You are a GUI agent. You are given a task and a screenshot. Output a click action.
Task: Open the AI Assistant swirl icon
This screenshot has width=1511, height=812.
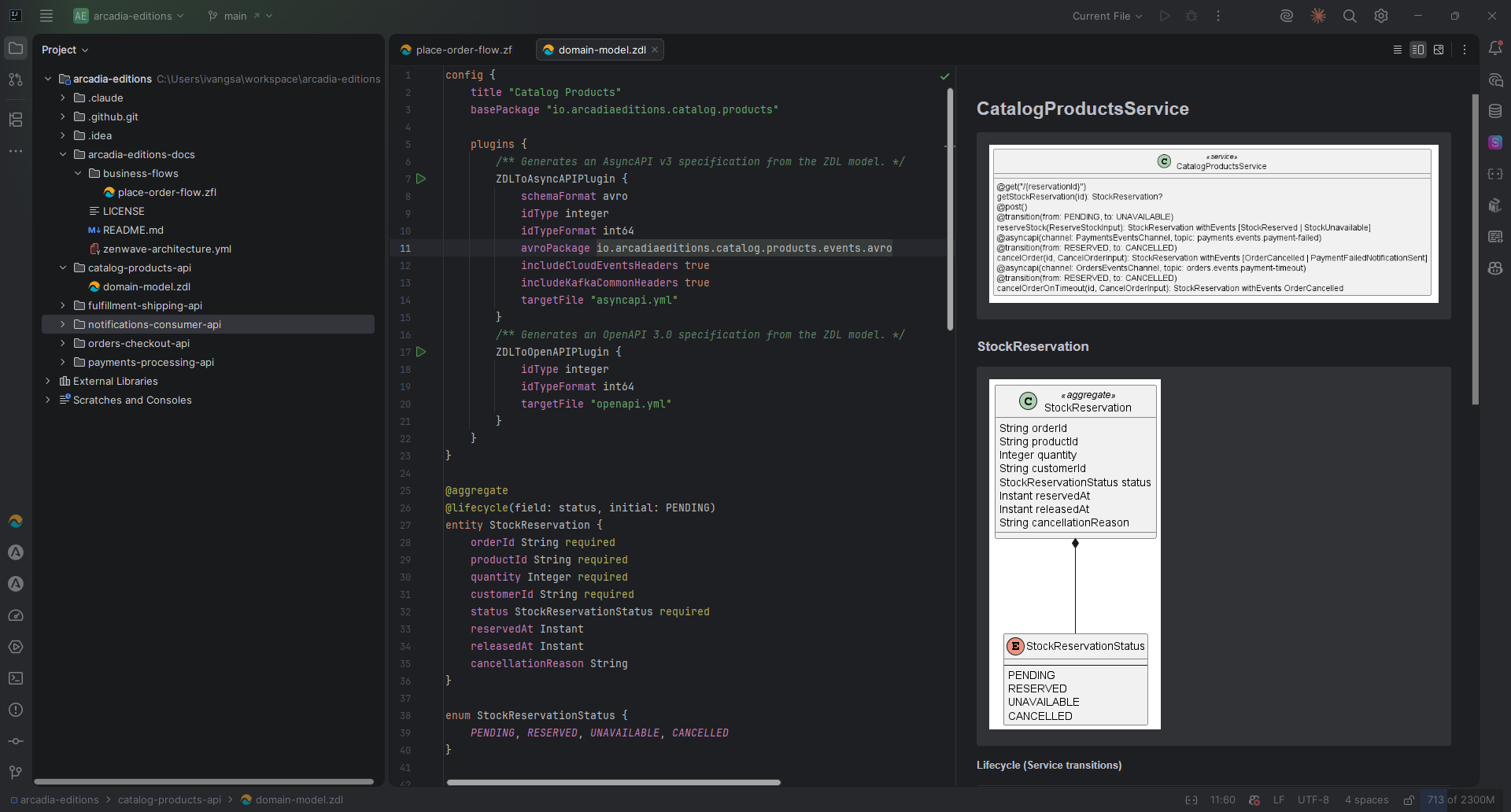tap(1287, 16)
